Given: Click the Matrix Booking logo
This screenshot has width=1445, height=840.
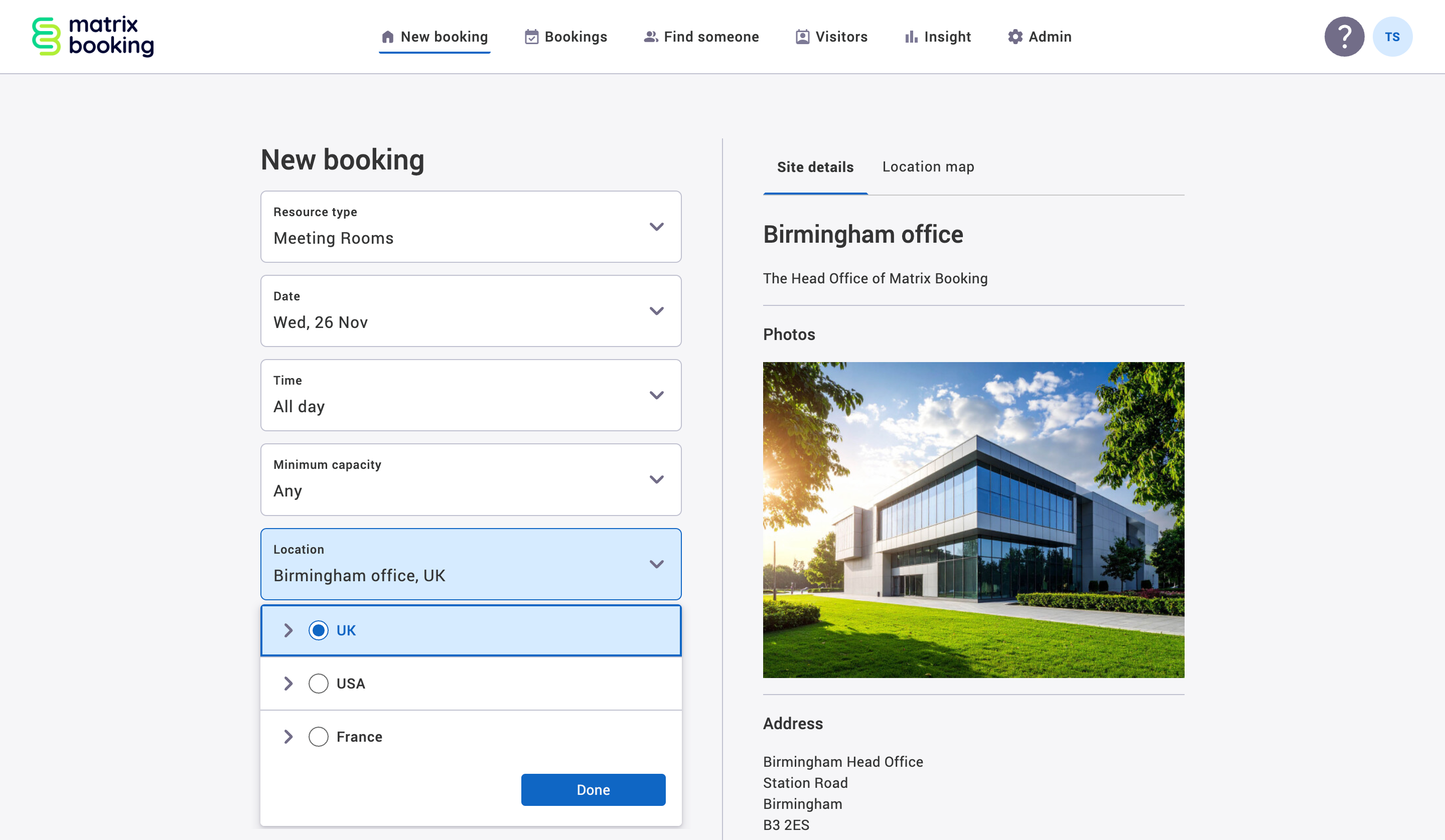Looking at the screenshot, I should [x=92, y=36].
